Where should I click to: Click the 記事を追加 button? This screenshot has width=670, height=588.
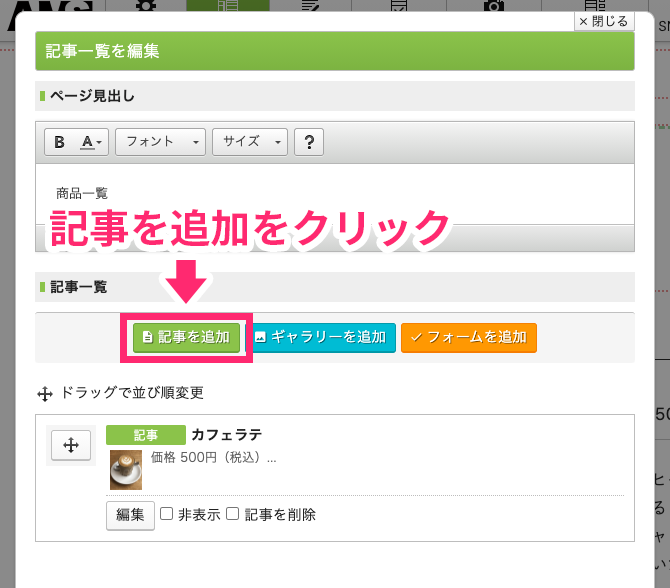point(186,337)
